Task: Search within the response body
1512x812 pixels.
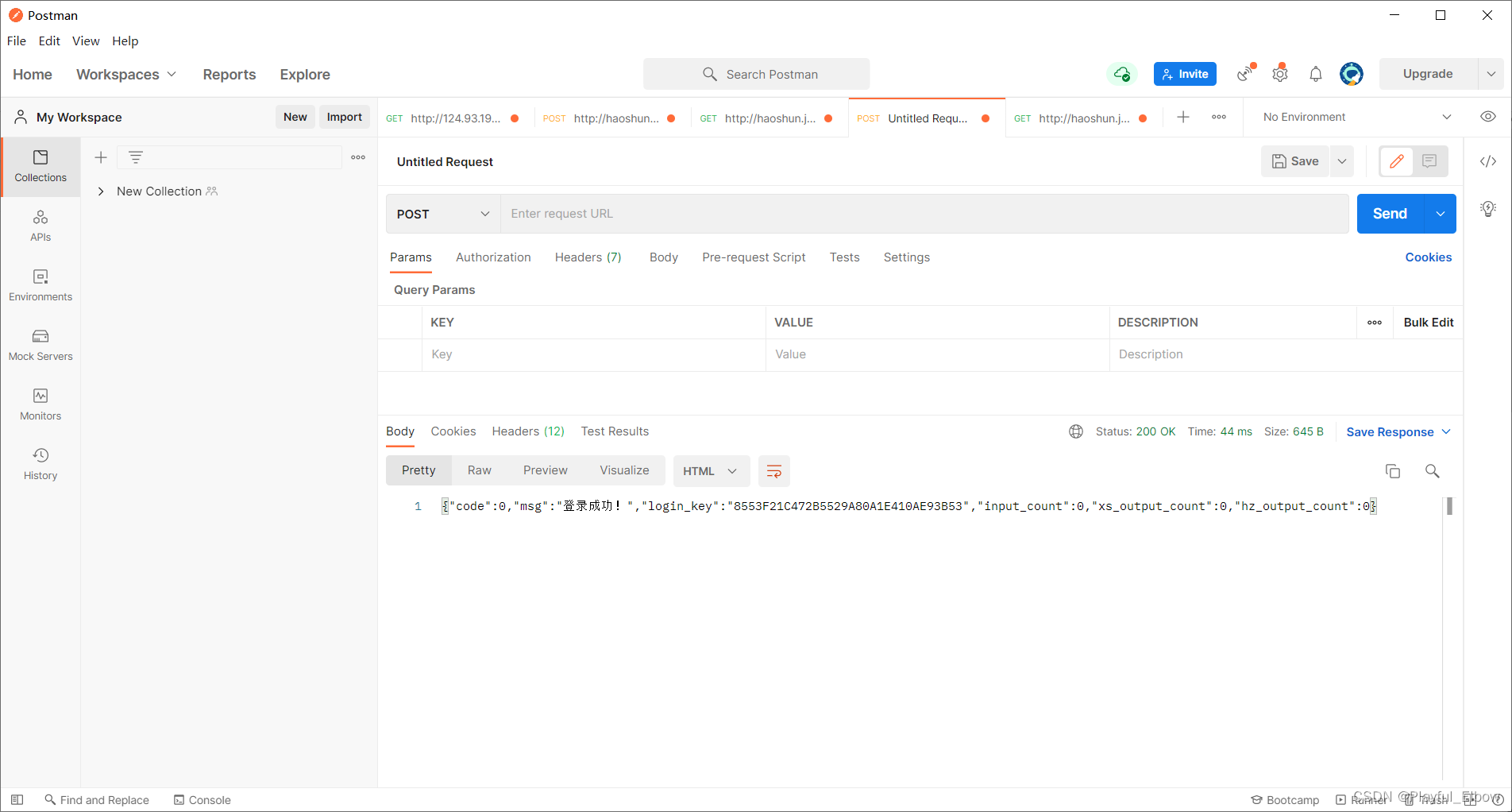Action: [1433, 471]
